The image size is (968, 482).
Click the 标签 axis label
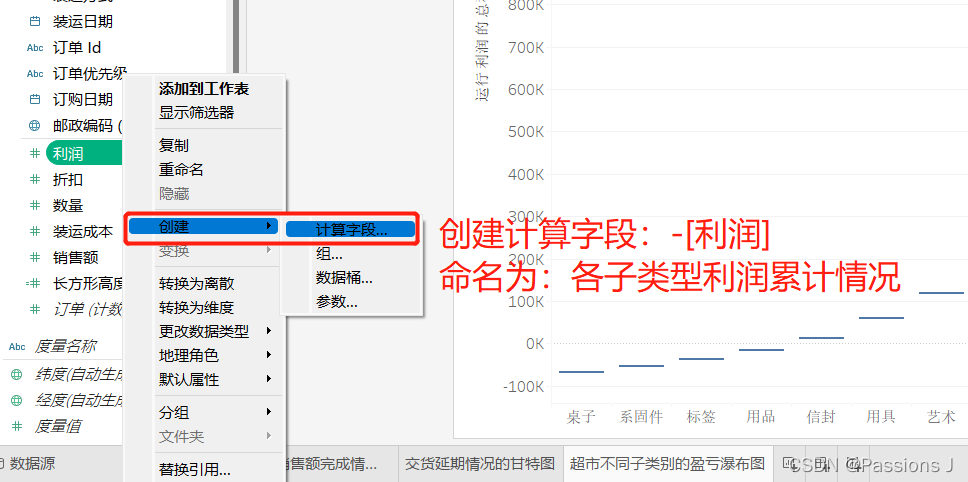pyautogui.click(x=701, y=417)
